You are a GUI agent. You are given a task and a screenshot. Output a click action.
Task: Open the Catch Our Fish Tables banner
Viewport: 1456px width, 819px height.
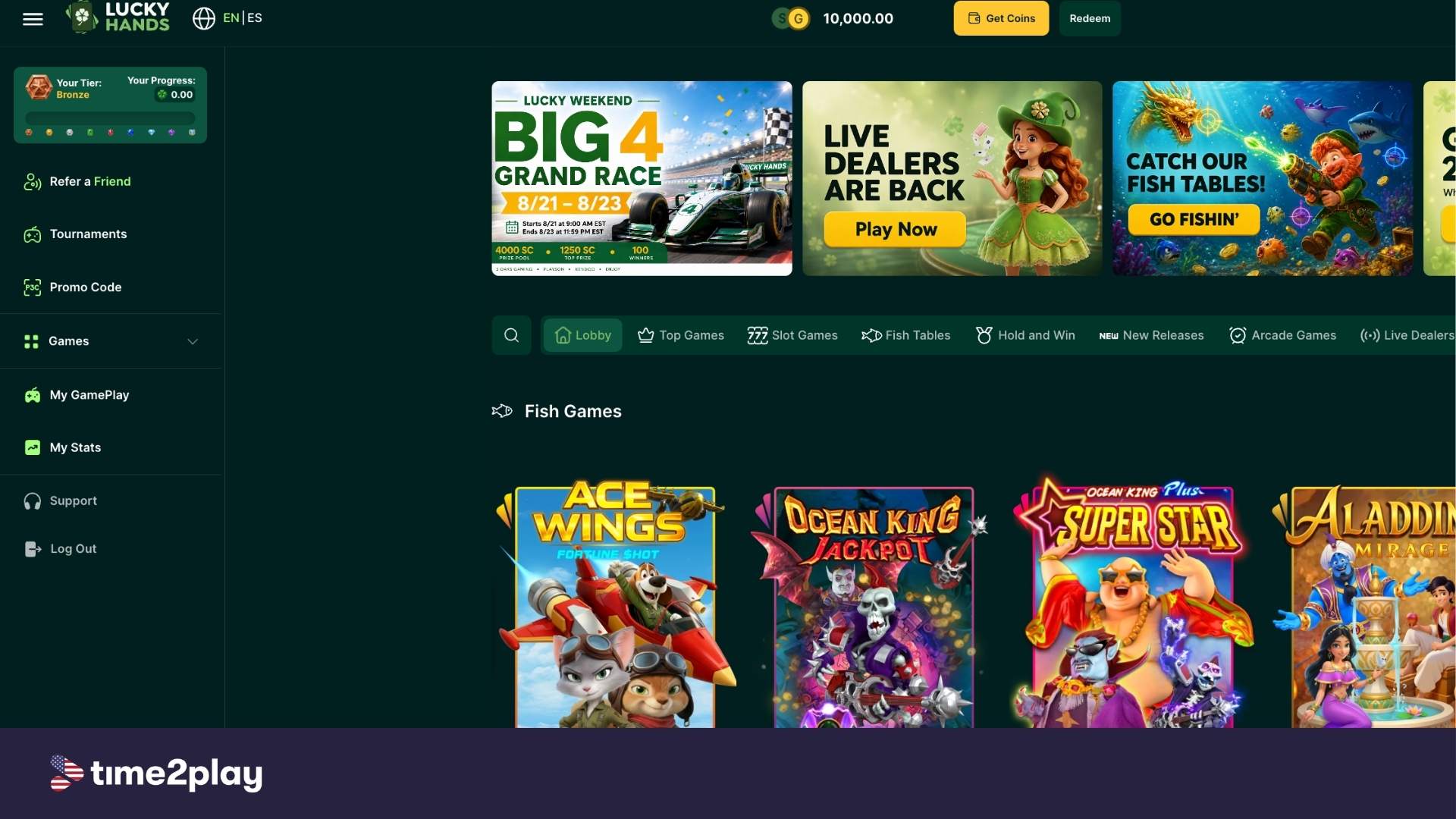(1263, 178)
